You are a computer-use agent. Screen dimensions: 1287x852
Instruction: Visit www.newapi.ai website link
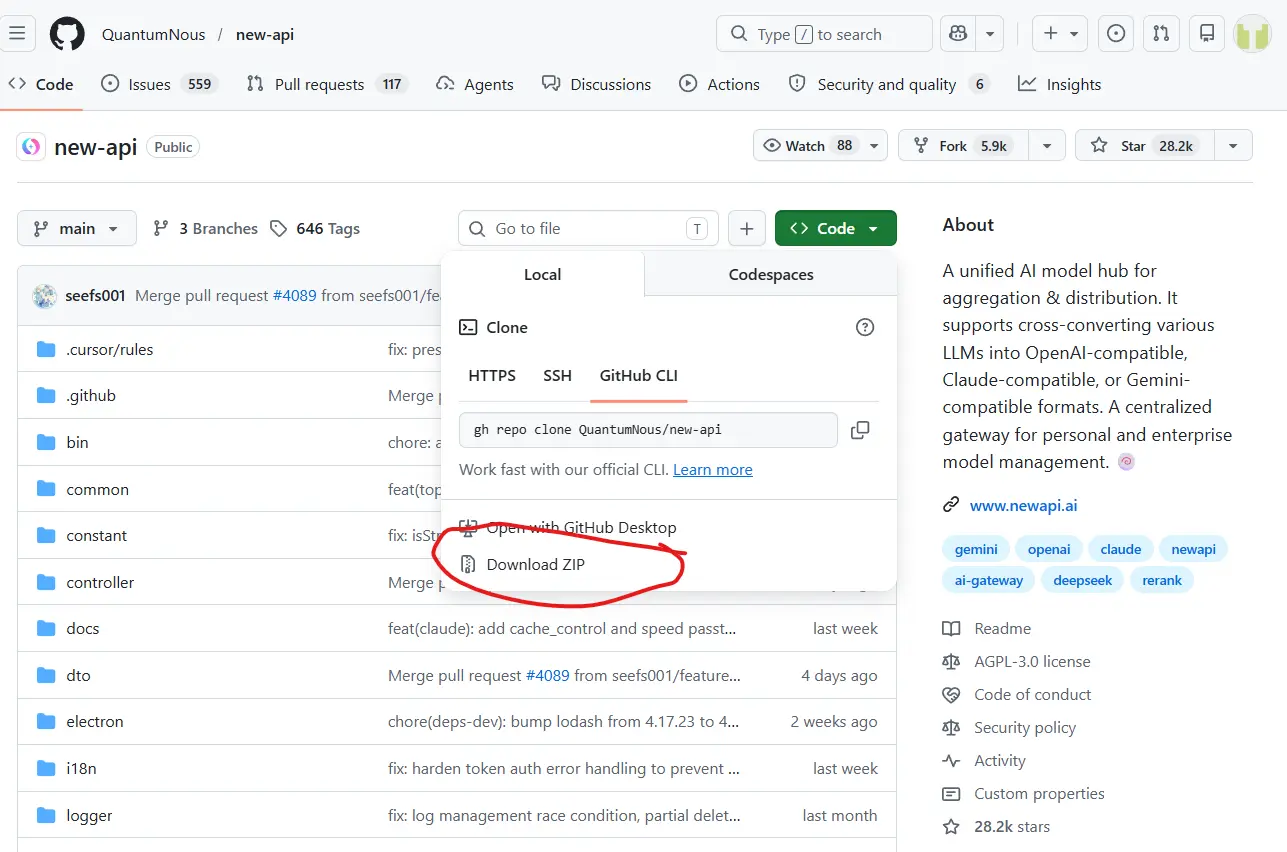(x=1023, y=505)
